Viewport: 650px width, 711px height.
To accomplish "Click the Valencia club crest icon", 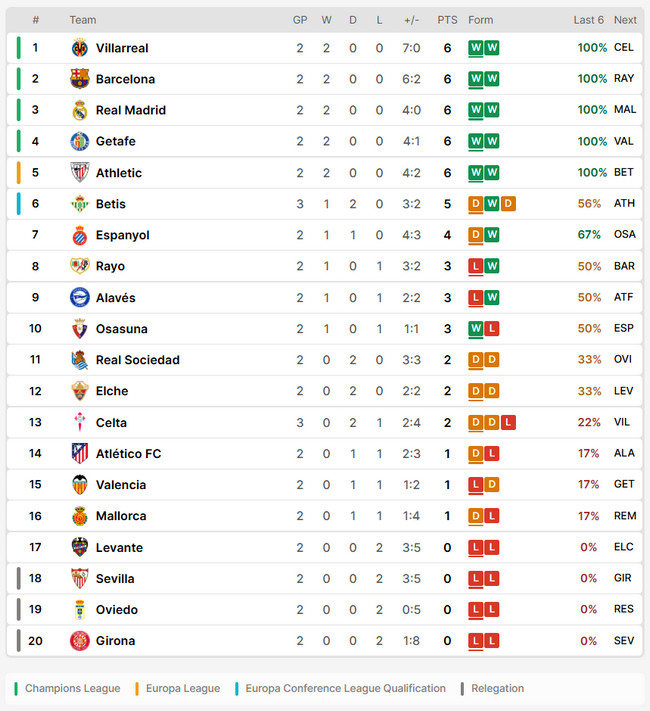I will 80,485.
